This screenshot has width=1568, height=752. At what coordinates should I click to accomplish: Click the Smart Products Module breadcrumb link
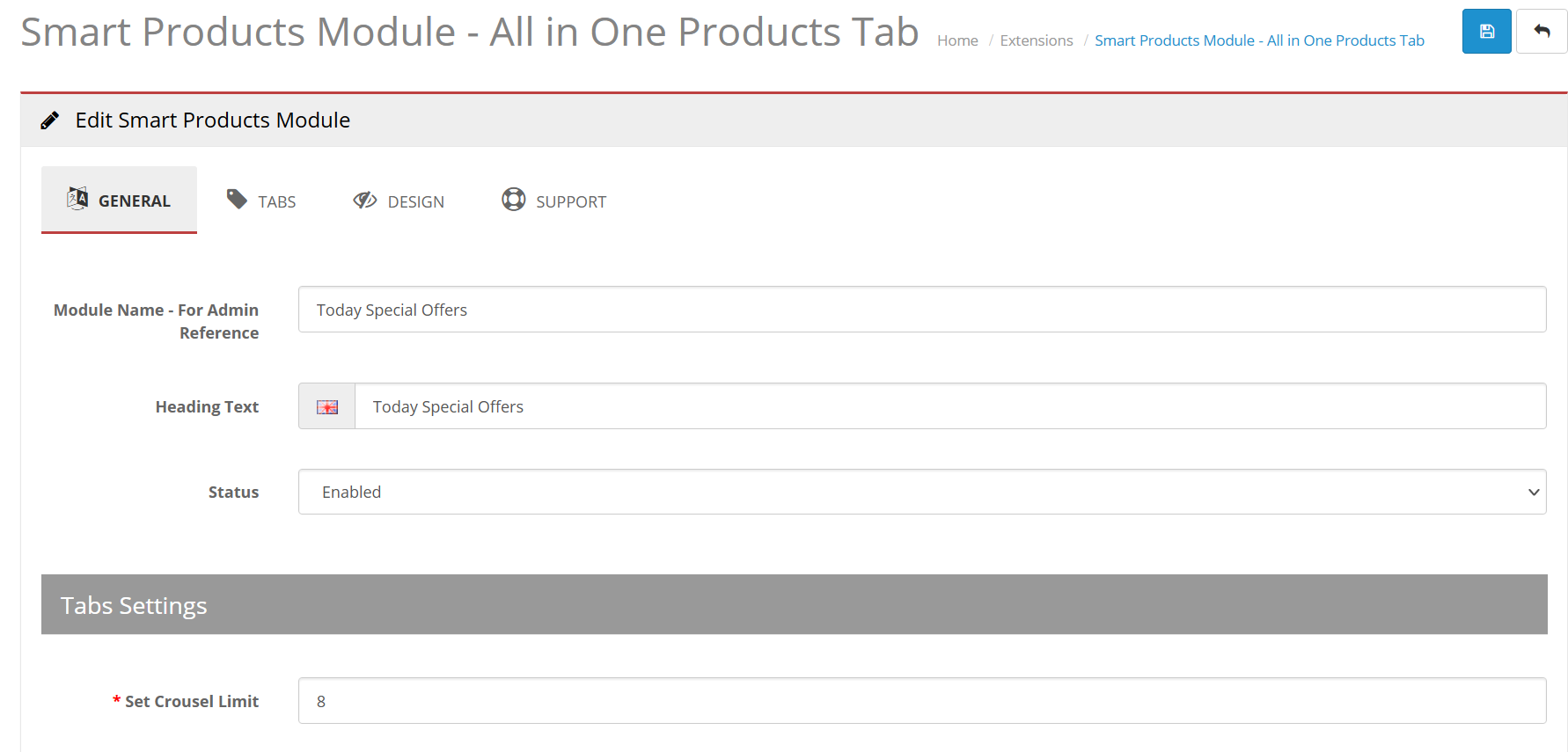tap(1258, 40)
